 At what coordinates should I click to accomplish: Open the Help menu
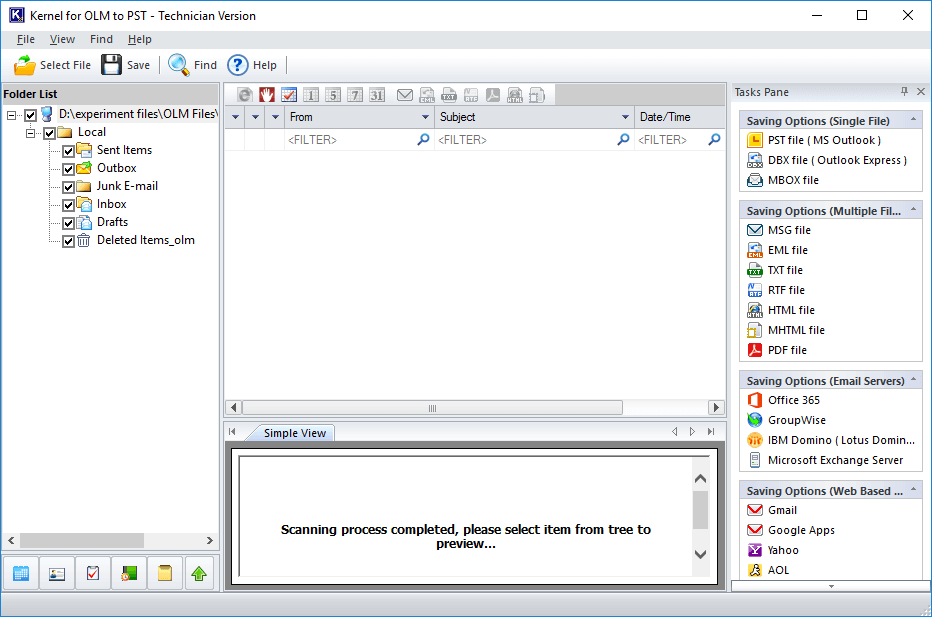tap(139, 39)
